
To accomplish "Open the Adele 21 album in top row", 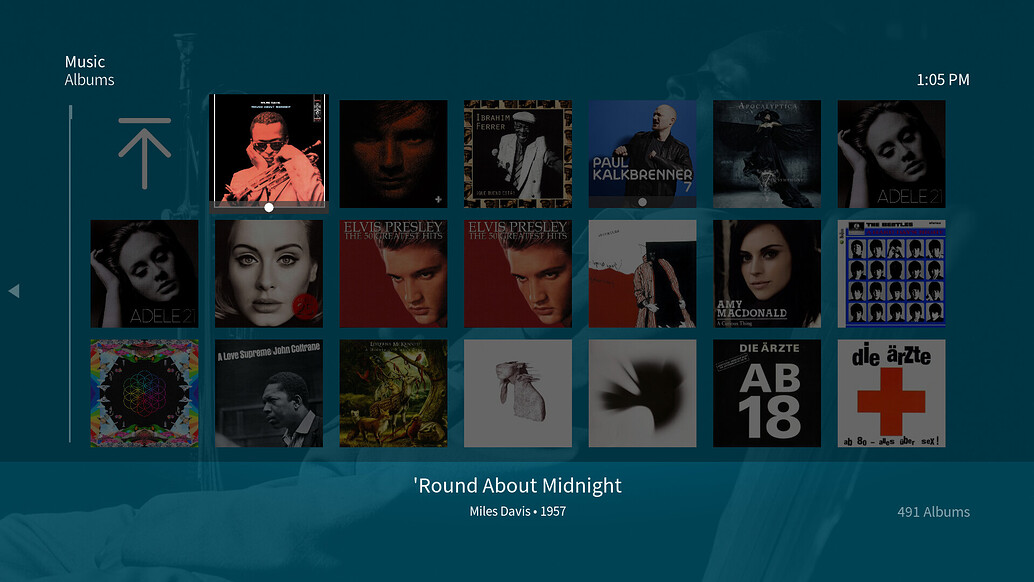I will tap(892, 154).
